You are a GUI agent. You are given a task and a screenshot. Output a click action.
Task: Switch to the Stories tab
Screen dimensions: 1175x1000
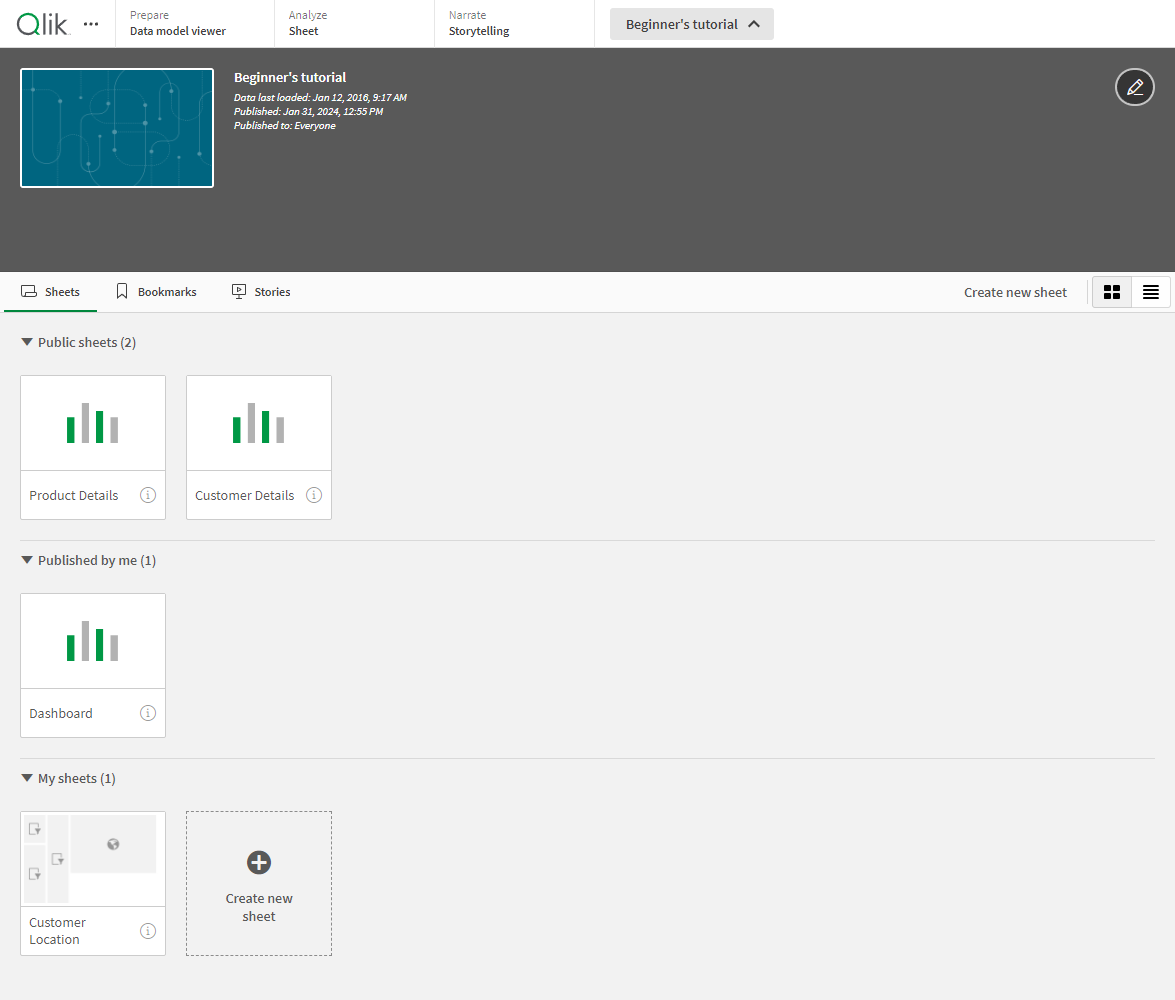coord(261,292)
